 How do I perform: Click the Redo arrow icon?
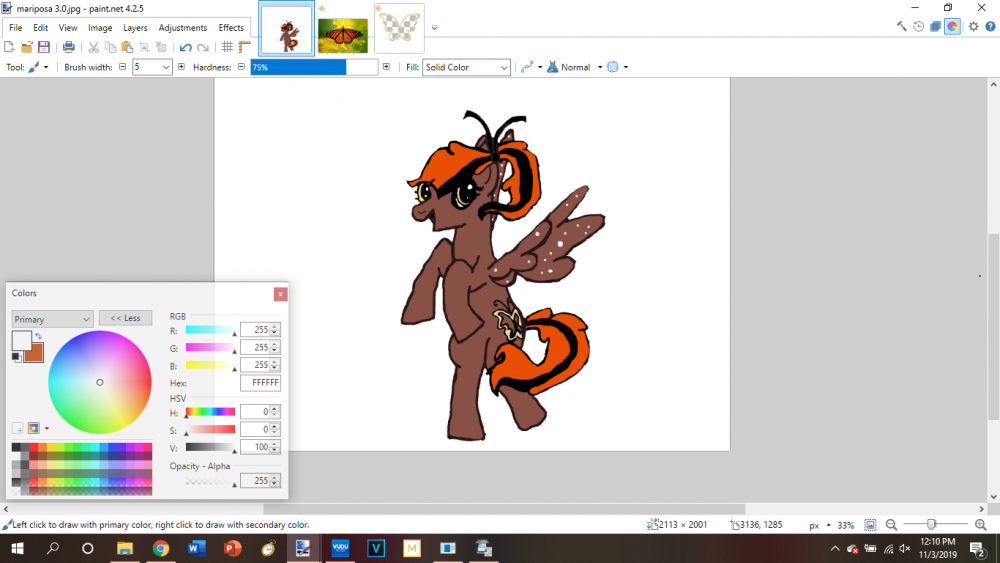click(203, 47)
